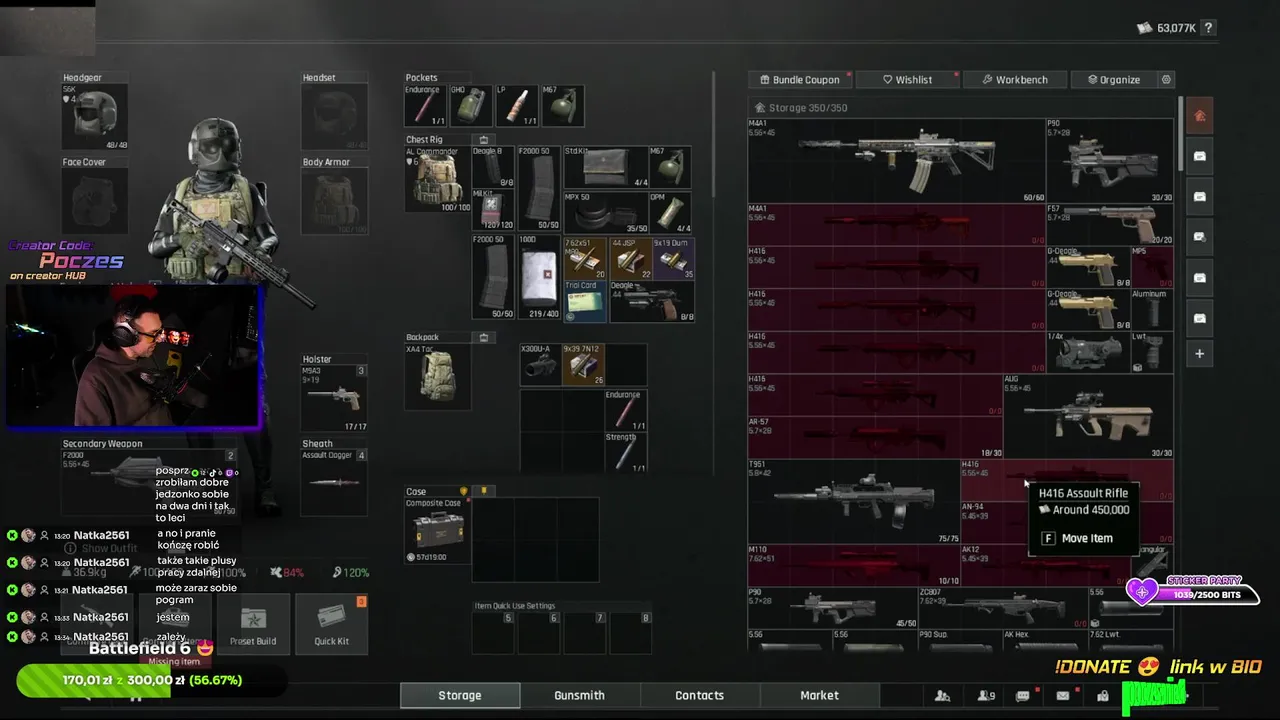Switch to the Market tab
Image resolution: width=1280 pixels, height=720 pixels.
820,695
